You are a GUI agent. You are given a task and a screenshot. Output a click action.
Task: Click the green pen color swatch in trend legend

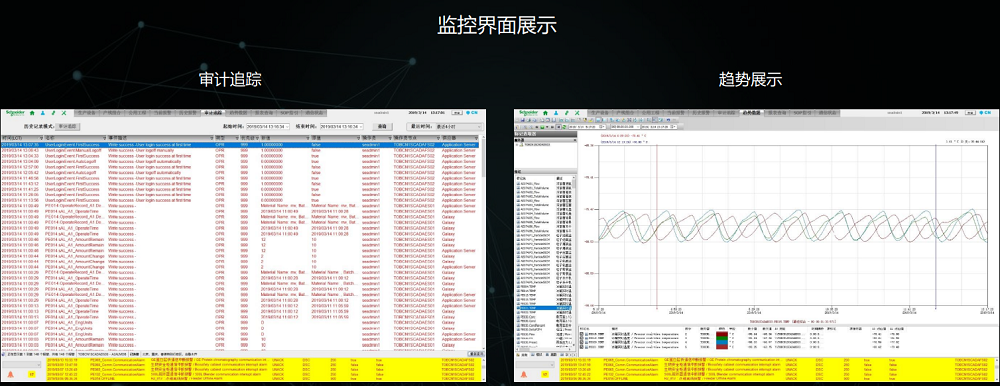click(x=722, y=338)
